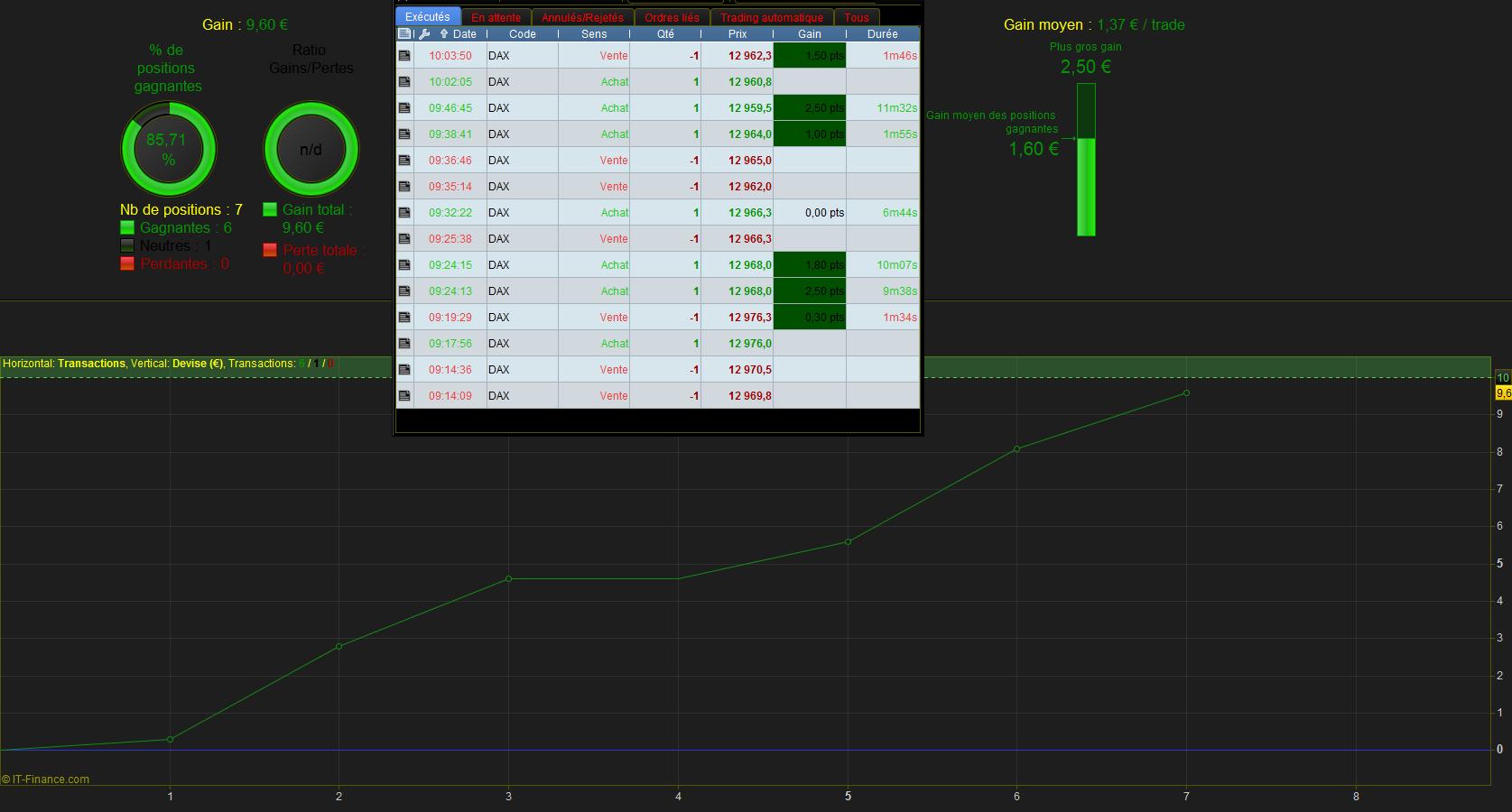Image resolution: width=1512 pixels, height=812 pixels.
Task: Click the green Gain total legend swatch
Action: pos(270,210)
